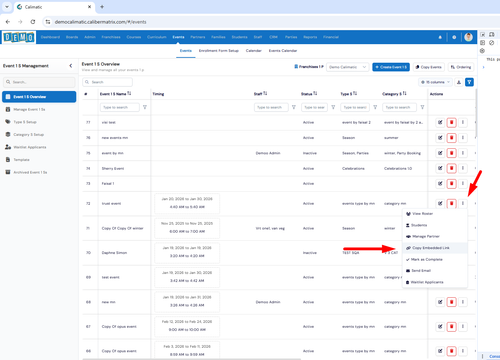The width and height of the screenshot is (500, 360).
Task: Sort the Type column
Action: 355,94
